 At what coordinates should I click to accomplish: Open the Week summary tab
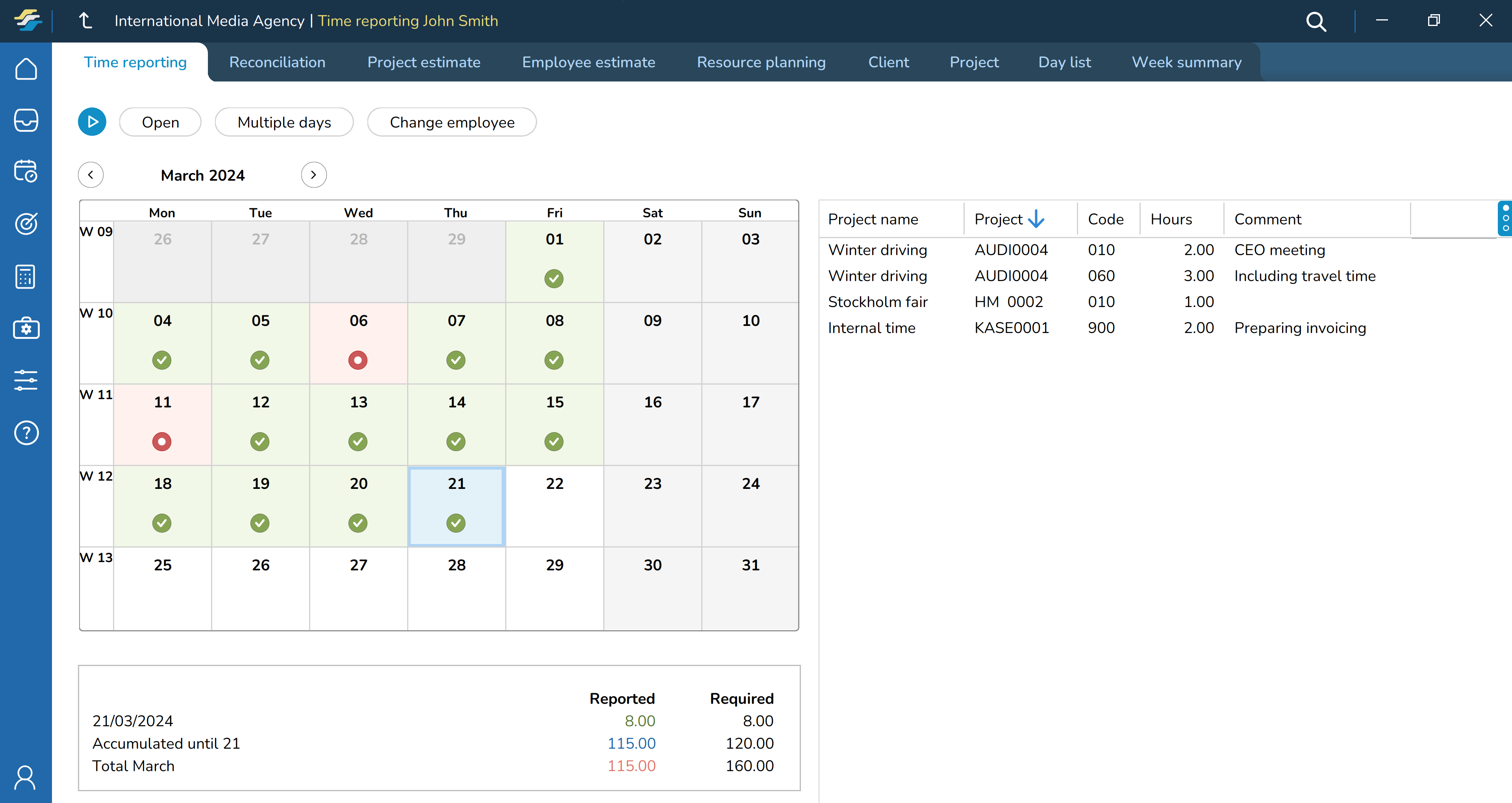pos(1186,62)
